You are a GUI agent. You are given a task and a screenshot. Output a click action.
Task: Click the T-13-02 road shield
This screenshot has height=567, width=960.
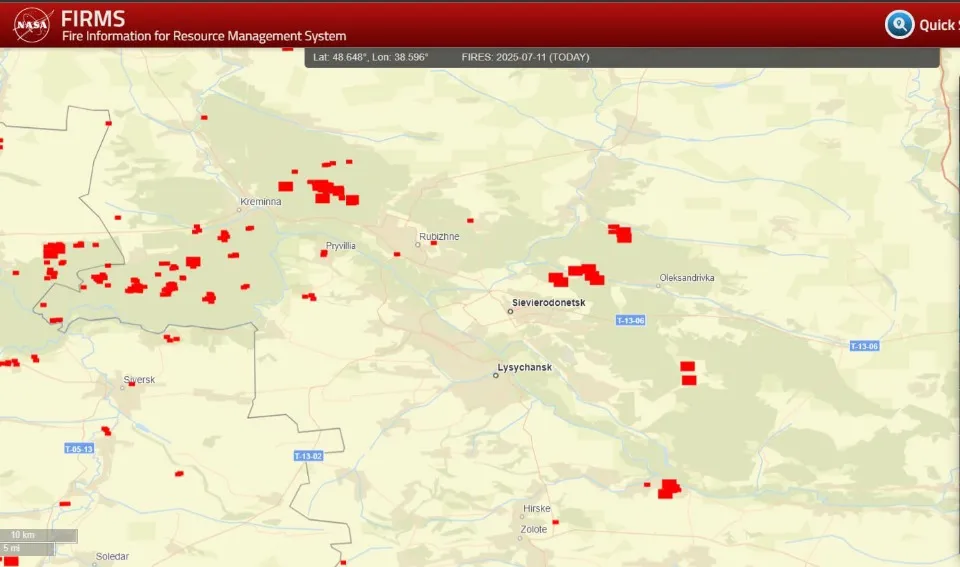[308, 456]
